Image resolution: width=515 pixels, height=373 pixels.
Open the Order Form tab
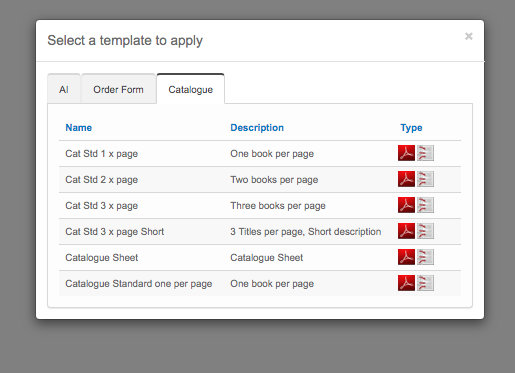(x=118, y=89)
